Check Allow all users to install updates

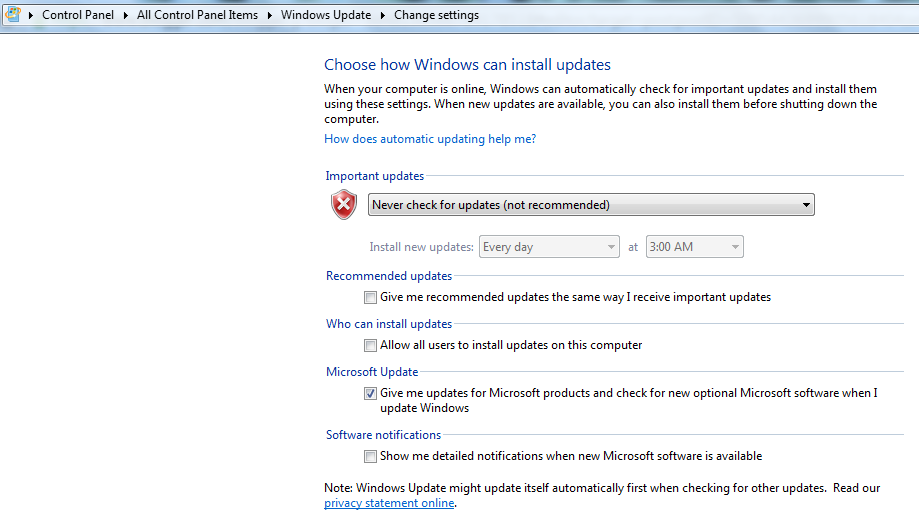(370, 345)
